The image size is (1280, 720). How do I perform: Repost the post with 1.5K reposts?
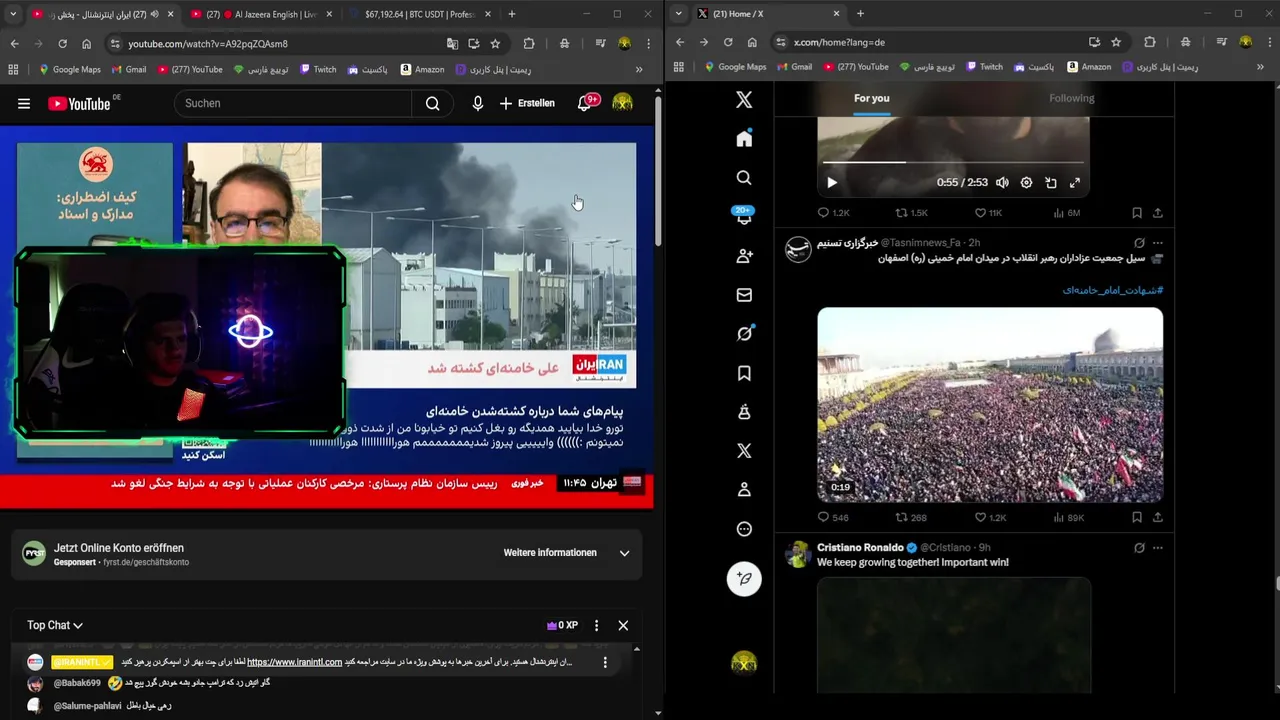tap(911, 213)
